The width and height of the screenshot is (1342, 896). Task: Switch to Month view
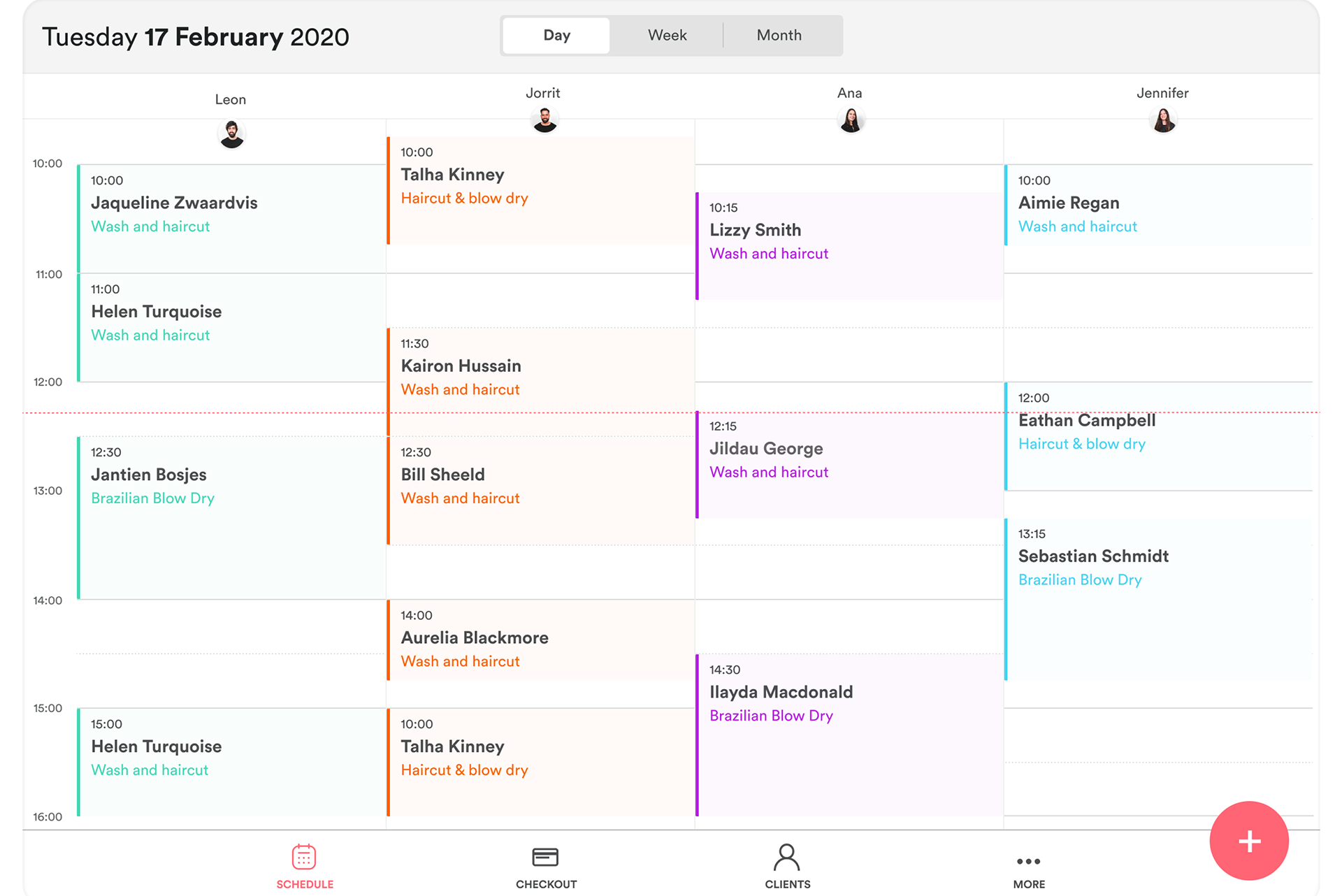point(779,36)
